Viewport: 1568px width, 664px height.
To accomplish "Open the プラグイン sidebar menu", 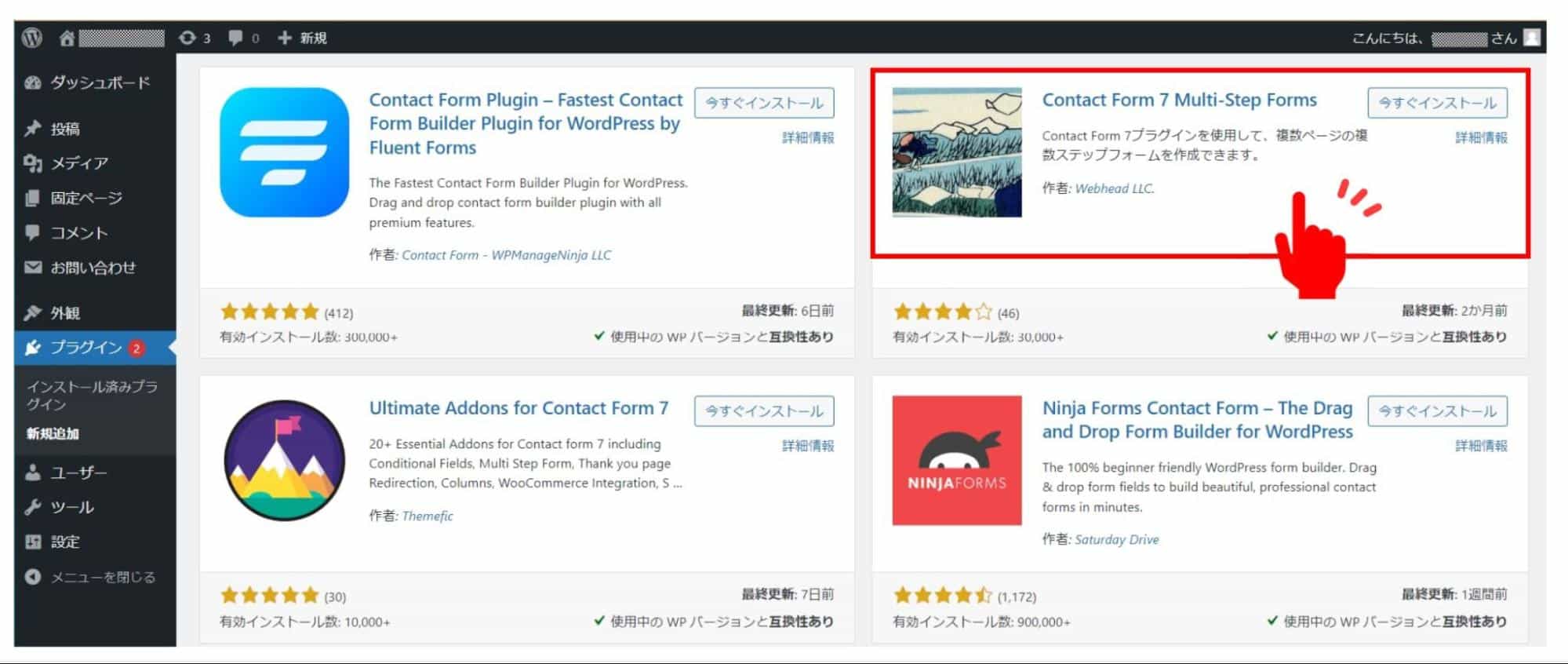I will 85,348.
